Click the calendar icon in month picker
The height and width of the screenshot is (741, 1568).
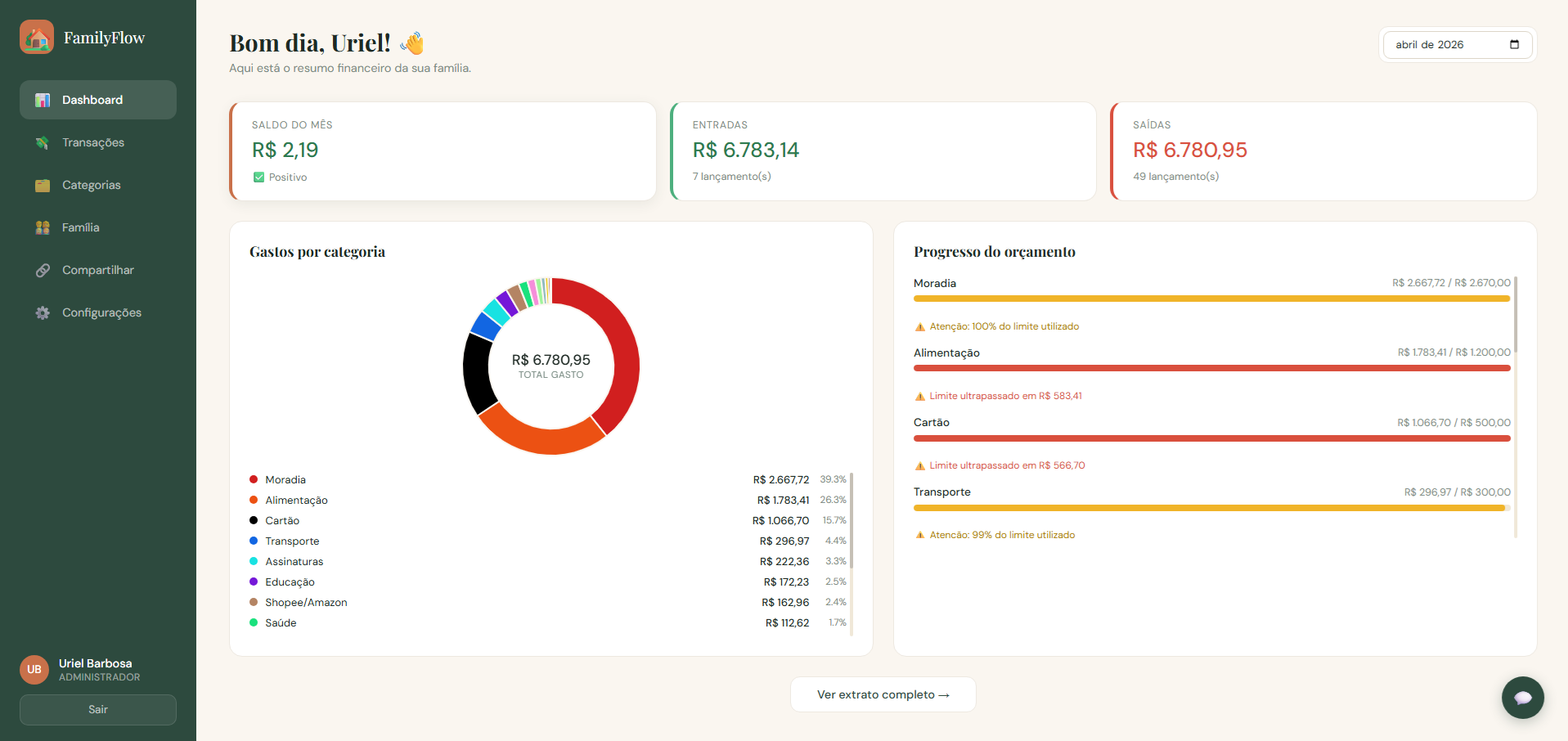pos(1514,44)
